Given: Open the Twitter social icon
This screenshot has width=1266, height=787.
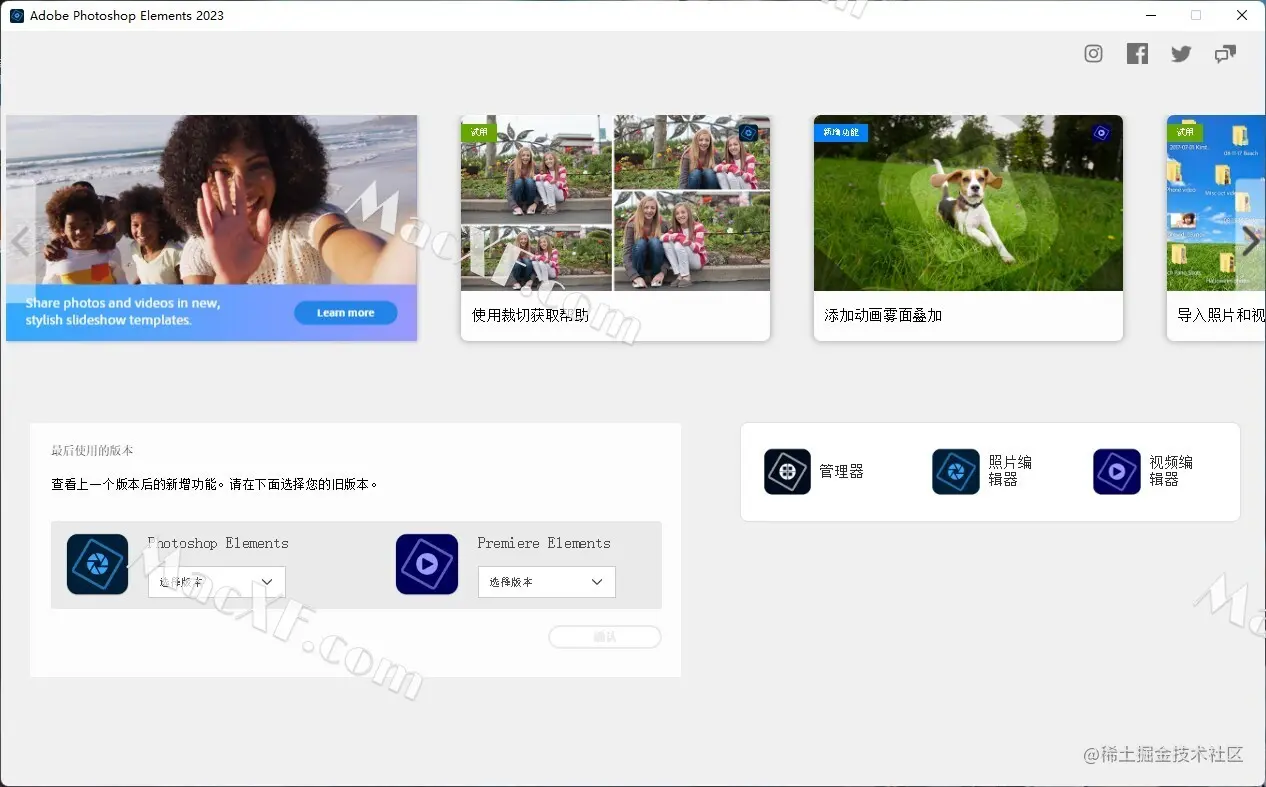Looking at the screenshot, I should click(1181, 54).
